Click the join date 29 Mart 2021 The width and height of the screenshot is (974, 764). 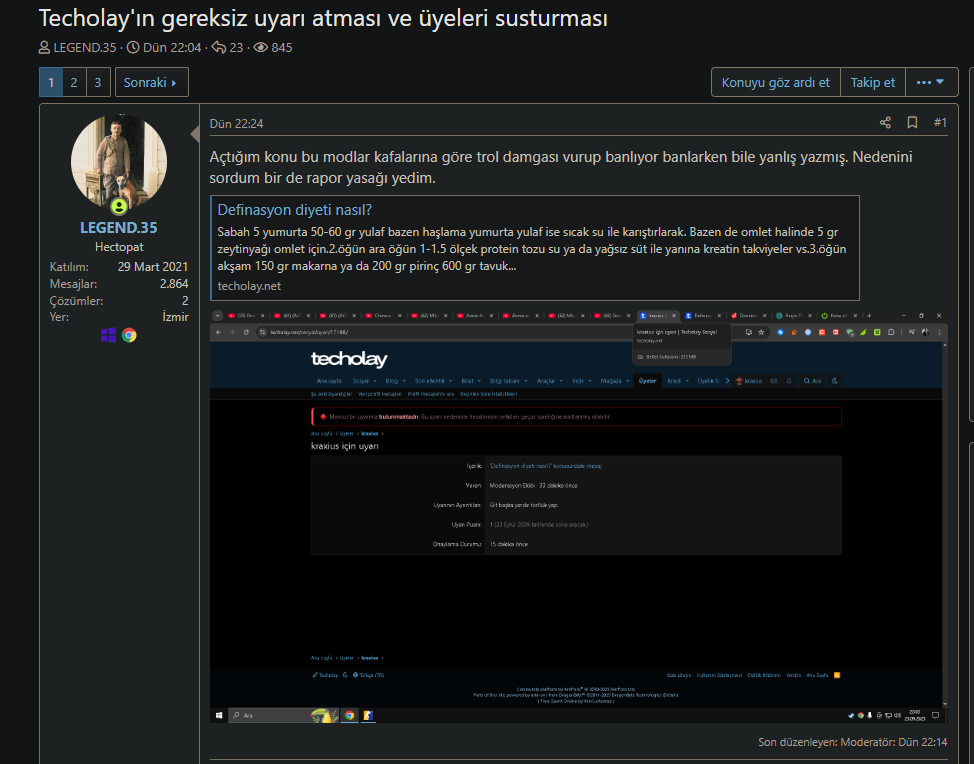coord(153,266)
